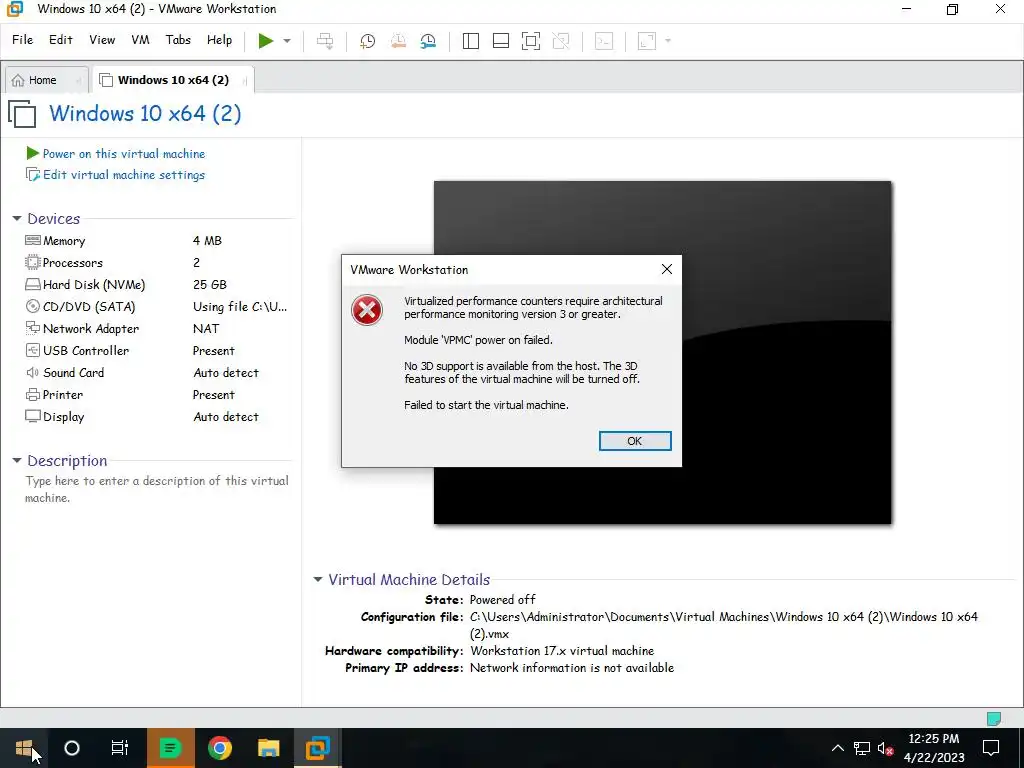The image size is (1024, 768).
Task: Click the Sound Card device icon
Action: point(33,373)
